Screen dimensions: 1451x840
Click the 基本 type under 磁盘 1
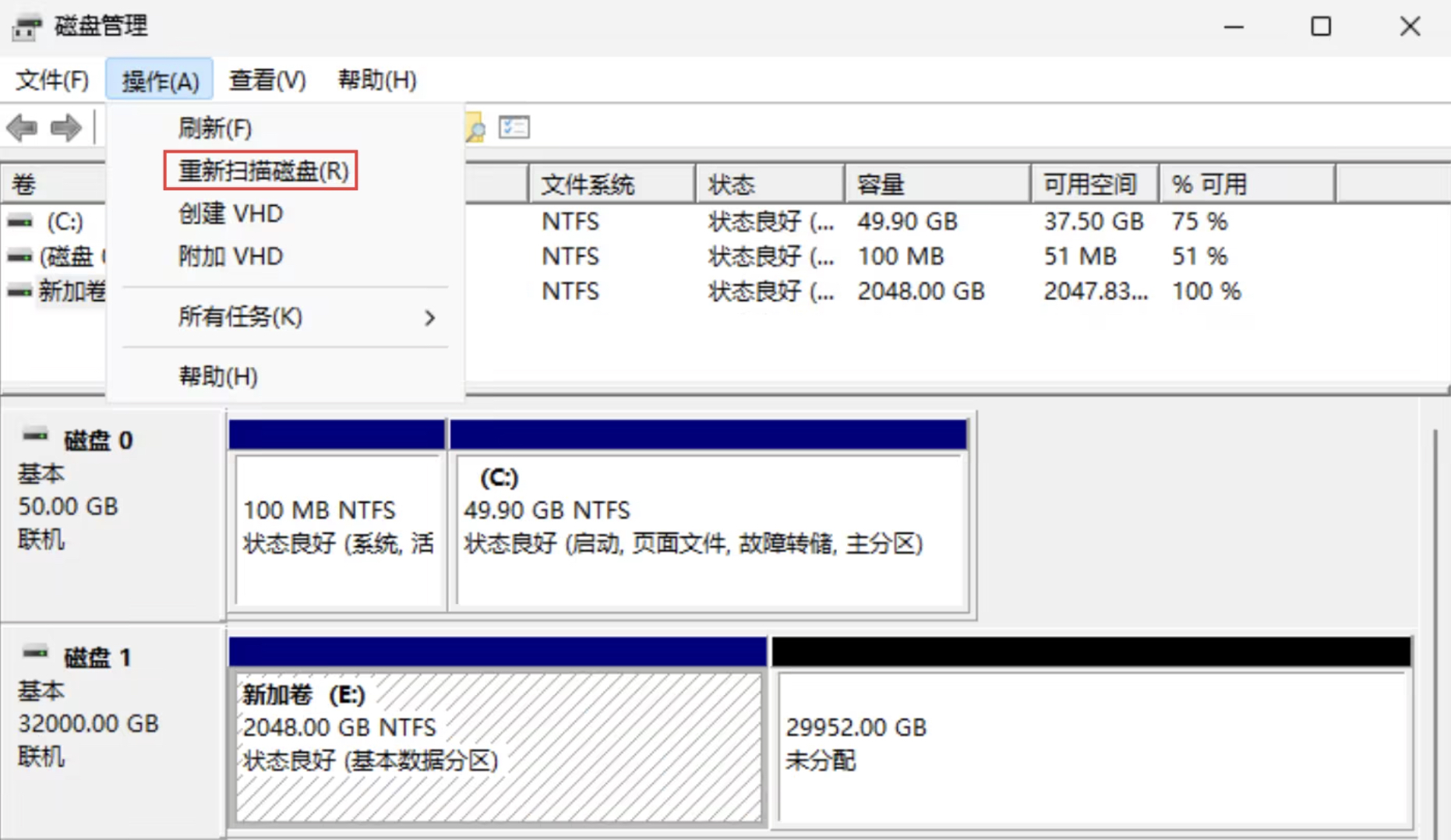point(41,691)
